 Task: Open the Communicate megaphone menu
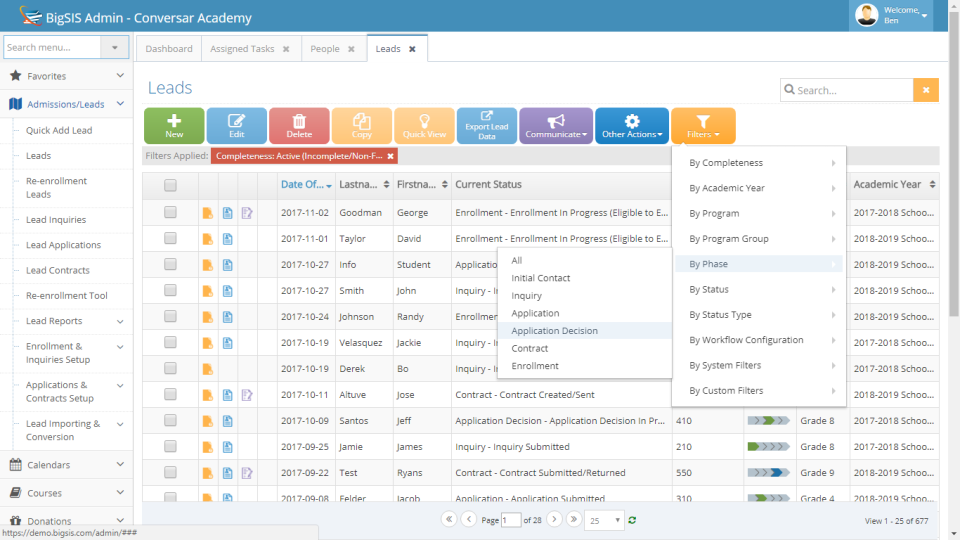(x=556, y=126)
